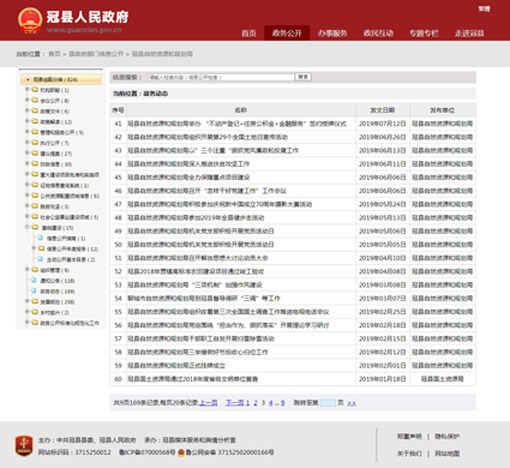Screen dimensions: 510x468
Task: Click document icon for 信息公开指南 (1)
Action: (40, 238)
